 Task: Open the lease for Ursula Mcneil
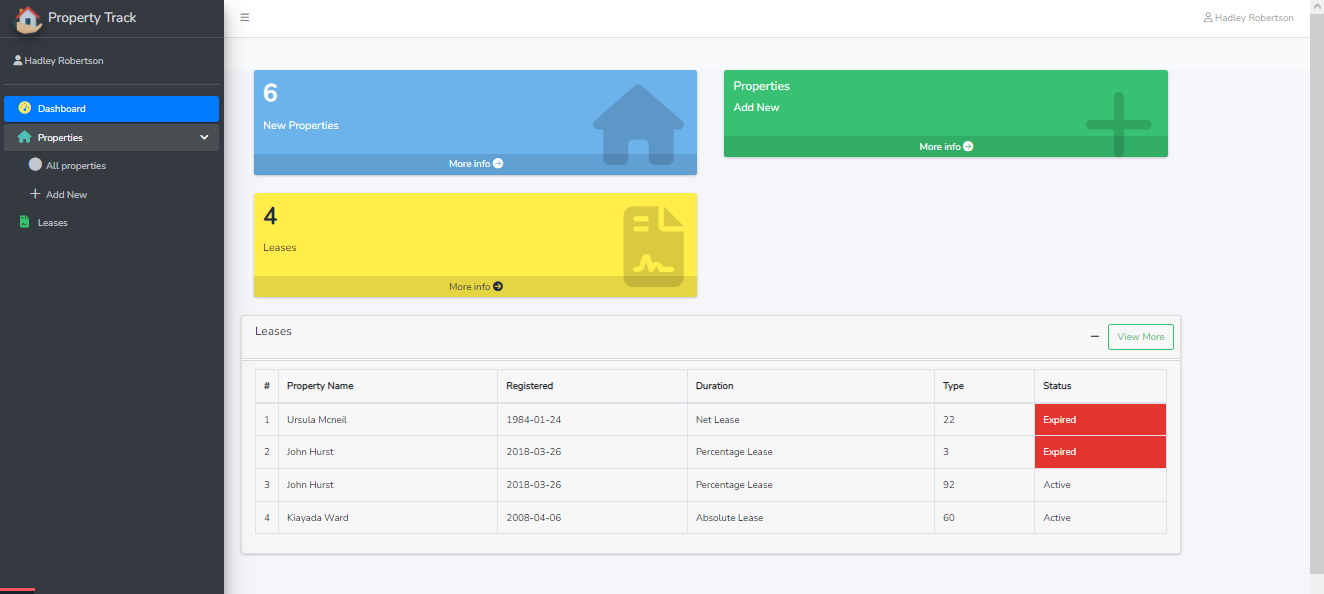317,419
